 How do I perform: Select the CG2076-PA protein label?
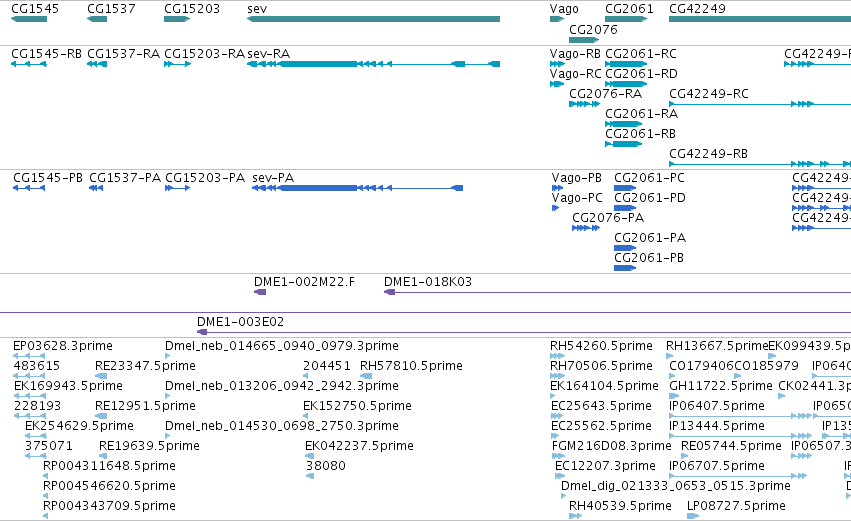(608, 218)
